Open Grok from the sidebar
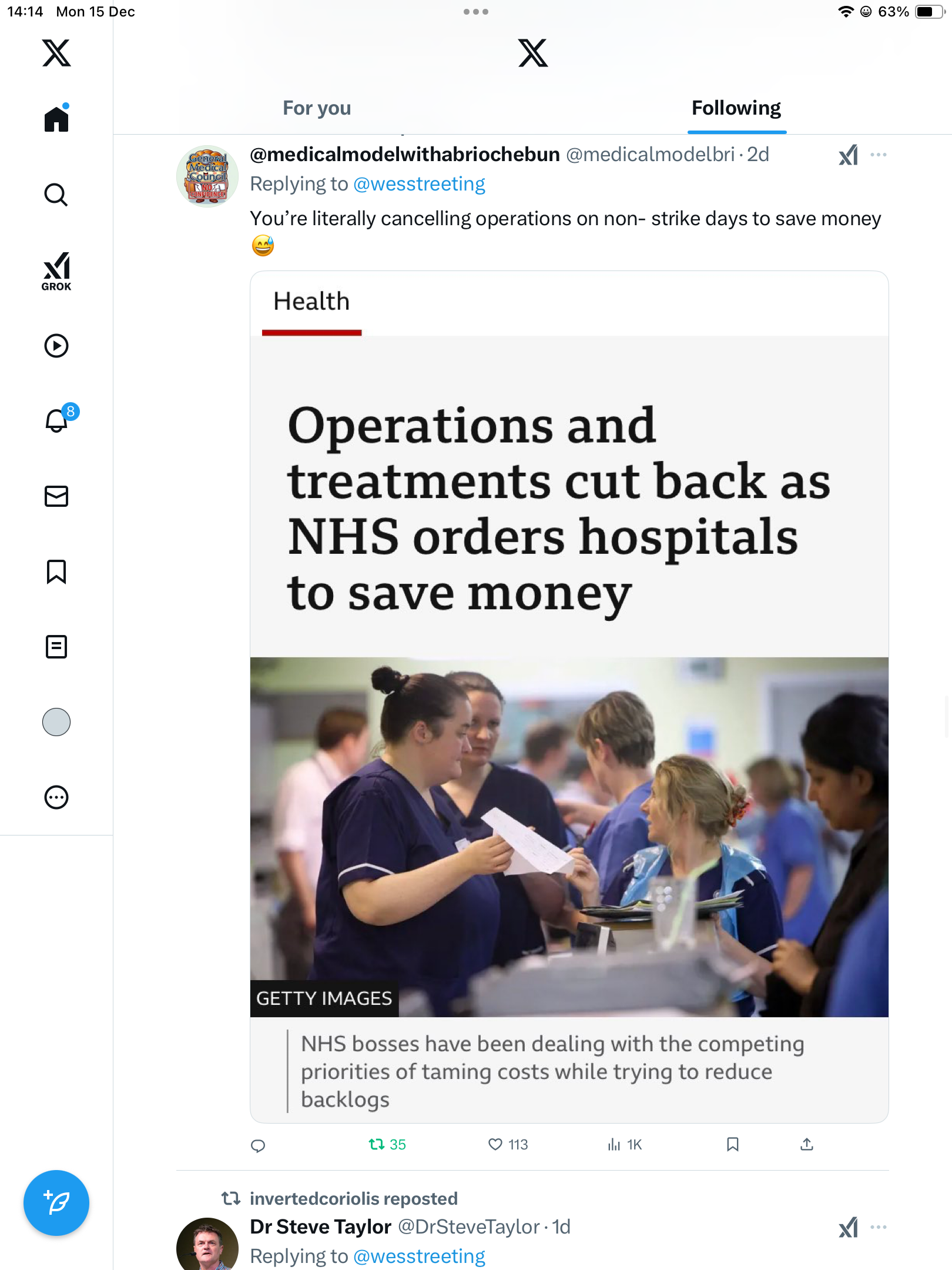952x1270 pixels. [56, 271]
